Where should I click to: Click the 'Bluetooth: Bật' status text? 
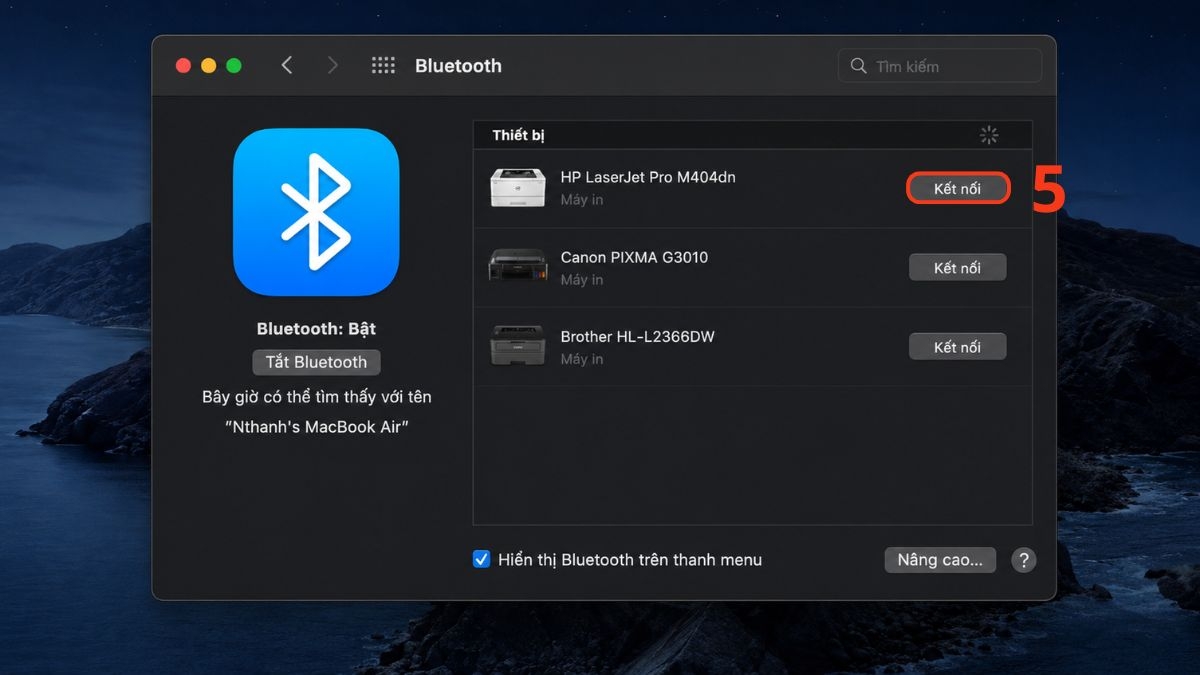pos(316,329)
